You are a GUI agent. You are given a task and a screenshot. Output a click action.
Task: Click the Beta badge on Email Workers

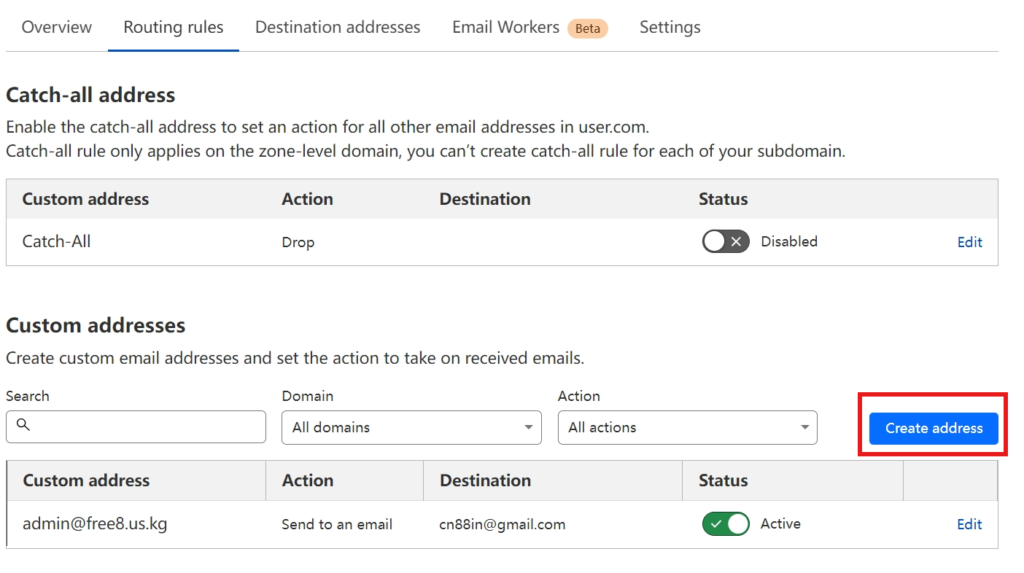(x=587, y=28)
